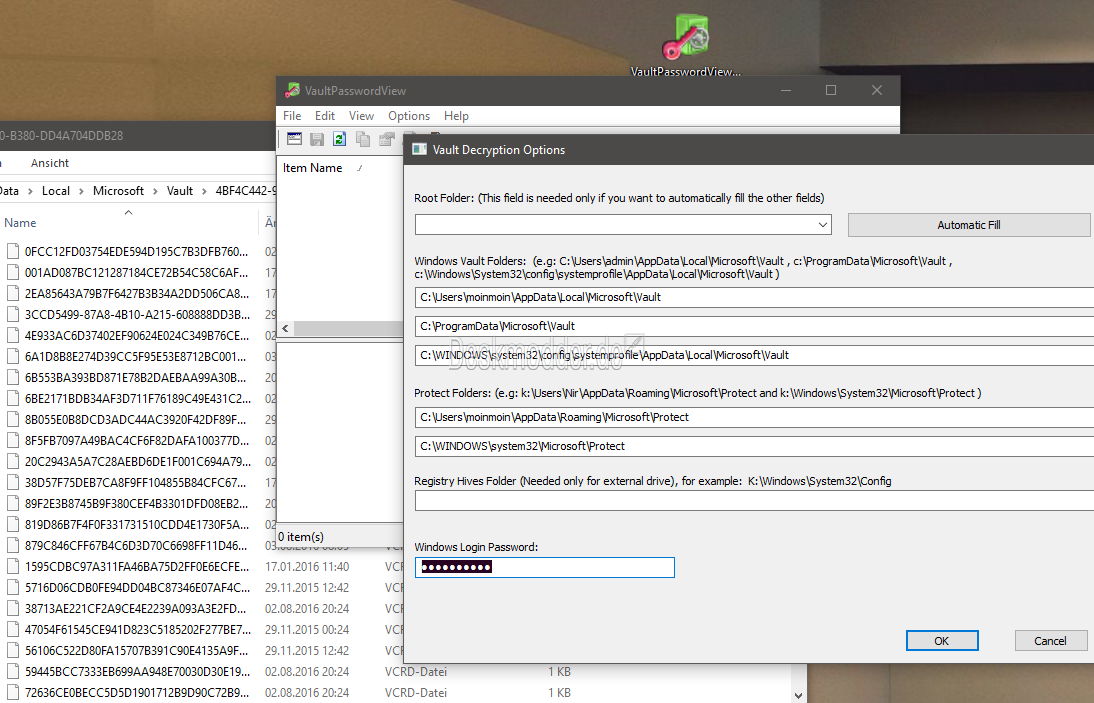Click Cancel in Vault Decryption Options
The width and height of the screenshot is (1094, 703).
[1050, 641]
